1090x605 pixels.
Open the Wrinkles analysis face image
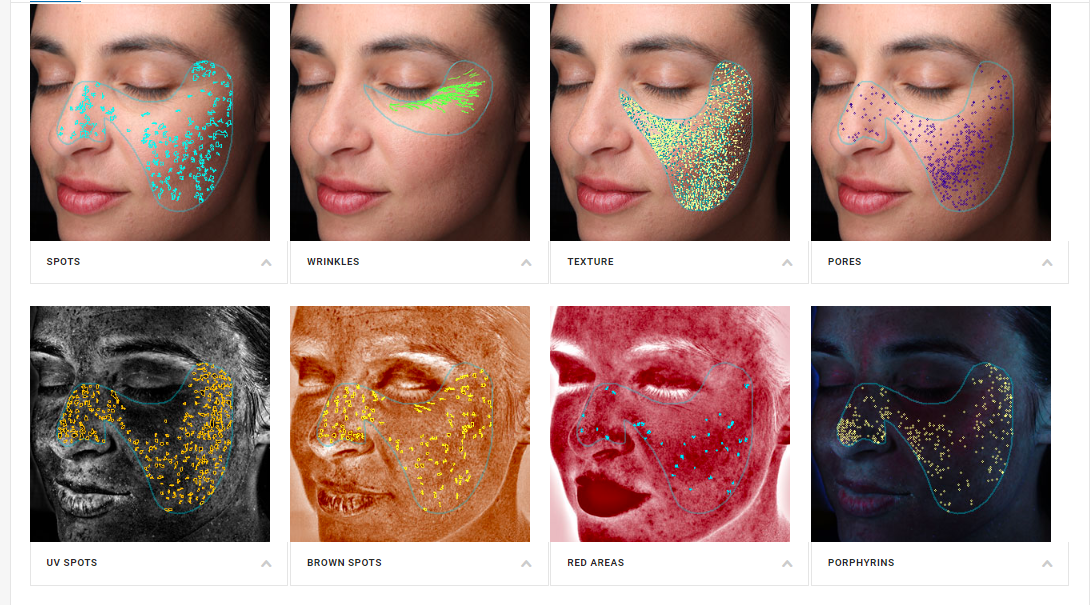(x=410, y=122)
